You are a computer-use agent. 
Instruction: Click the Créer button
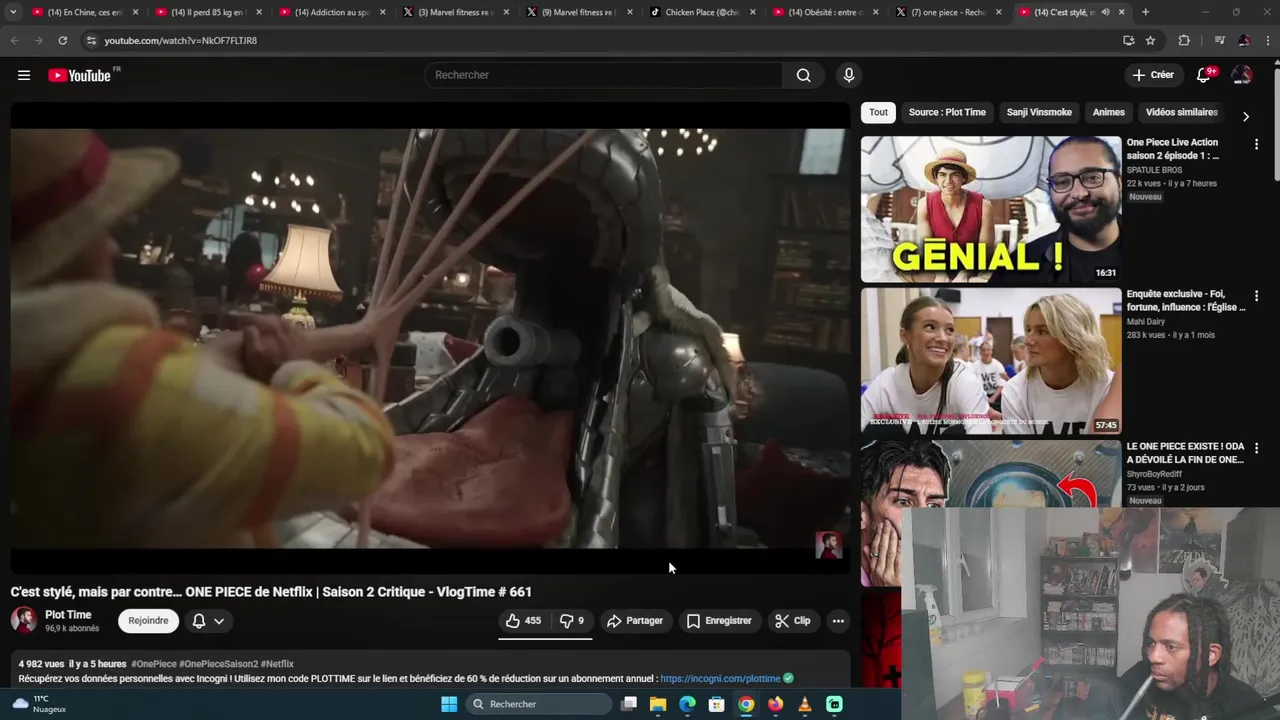1153,75
